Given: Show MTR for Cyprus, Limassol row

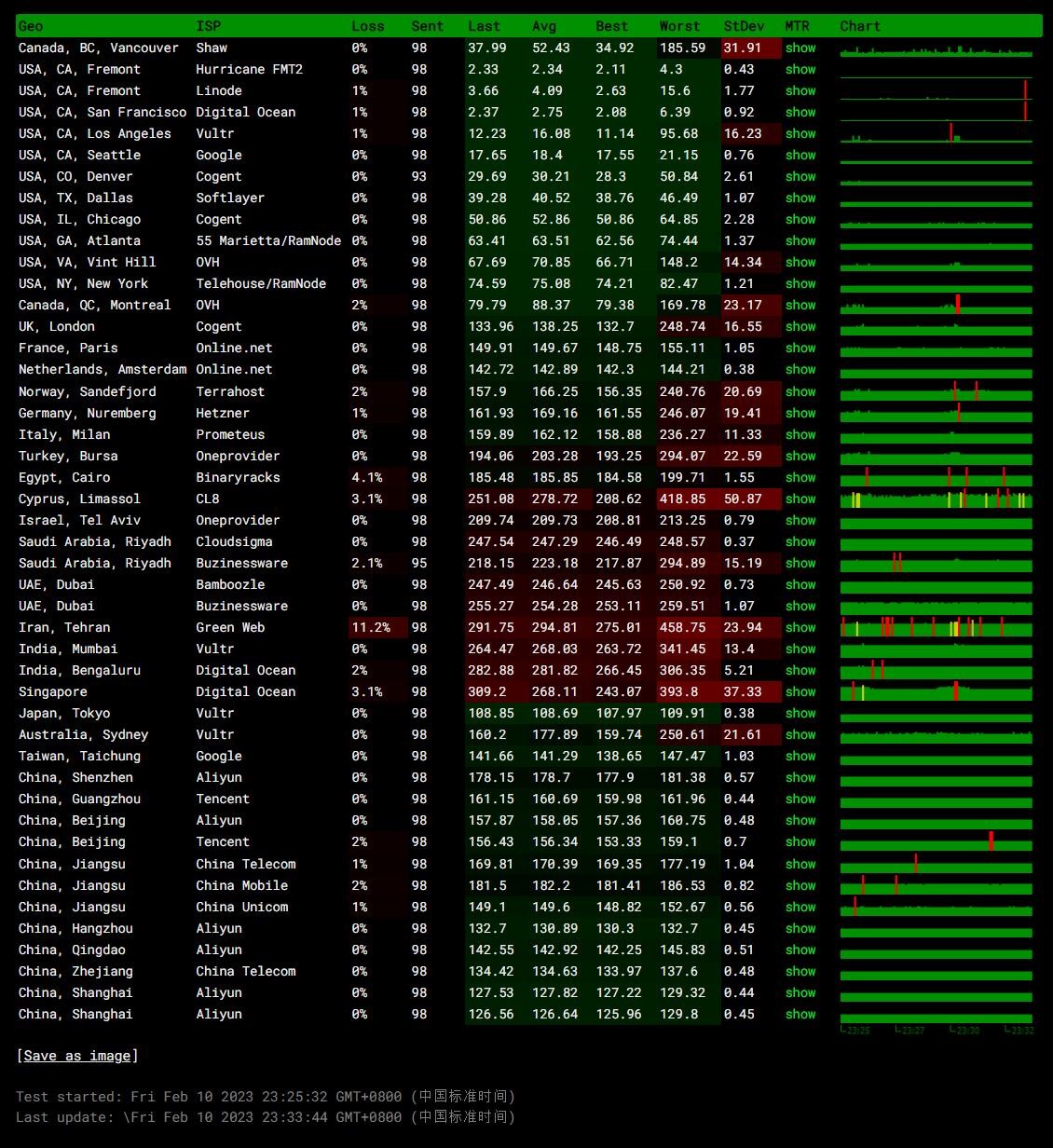Looking at the screenshot, I should 800,499.
